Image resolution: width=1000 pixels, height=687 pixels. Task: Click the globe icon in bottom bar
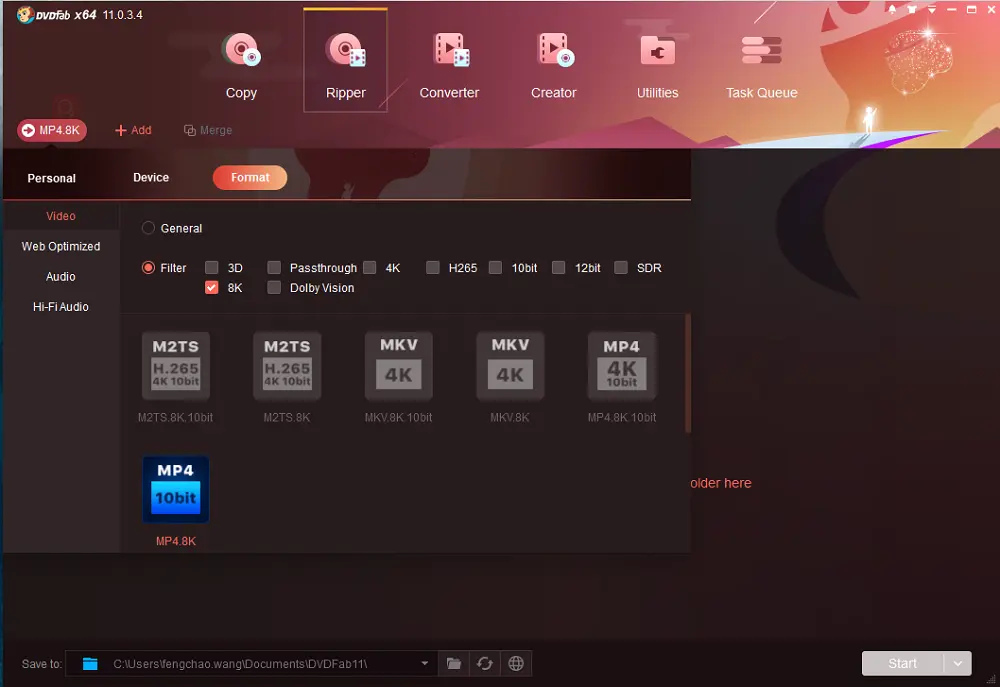516,663
